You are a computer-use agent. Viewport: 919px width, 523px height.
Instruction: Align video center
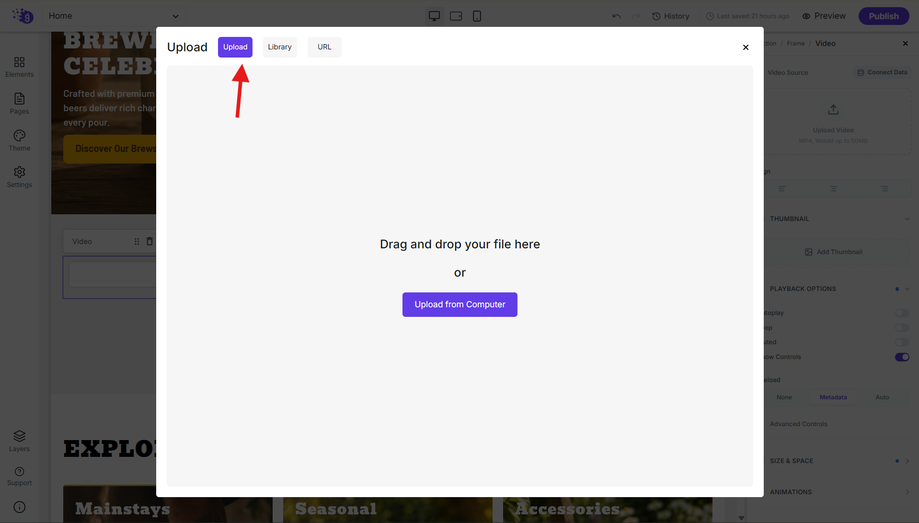[x=833, y=189]
